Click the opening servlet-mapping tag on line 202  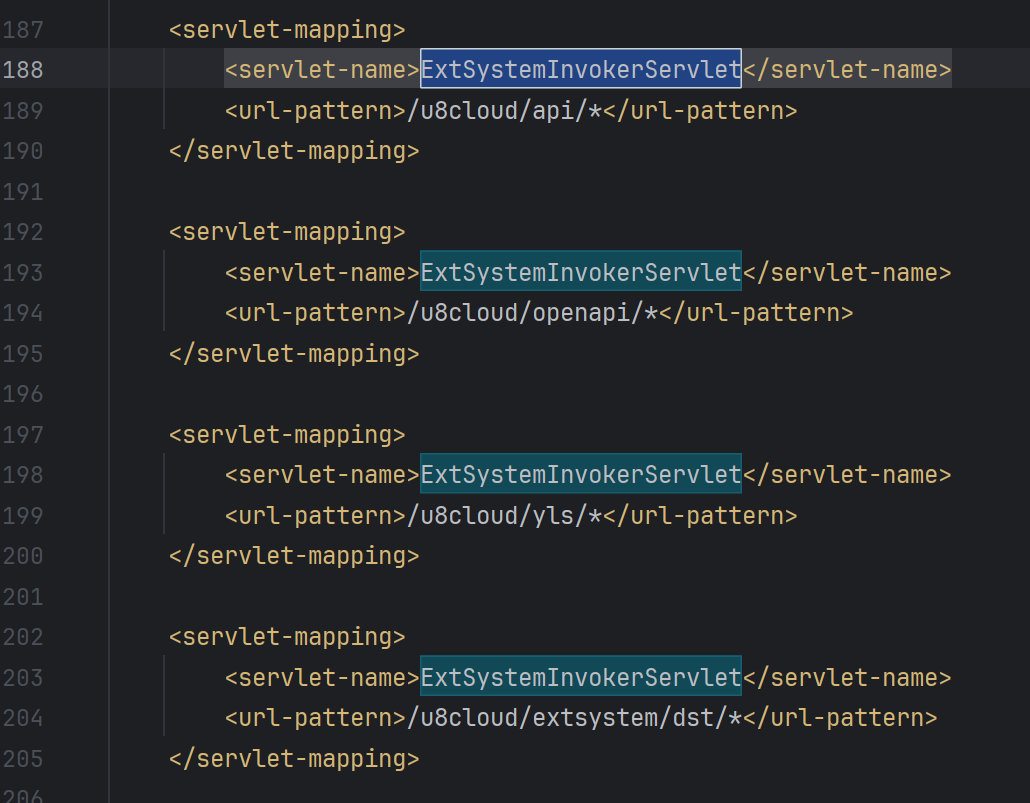tap(287, 637)
